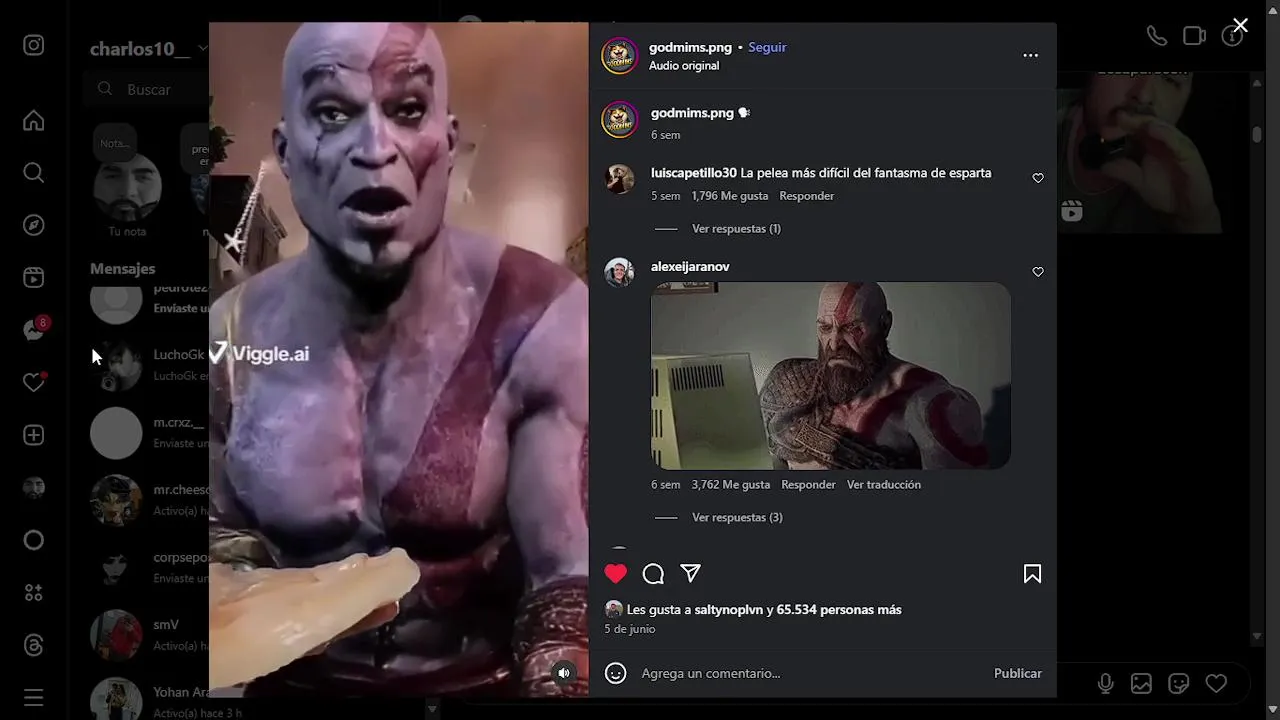The image size is (1280, 720).
Task: Open the three-dot post options menu
Action: [1030, 55]
